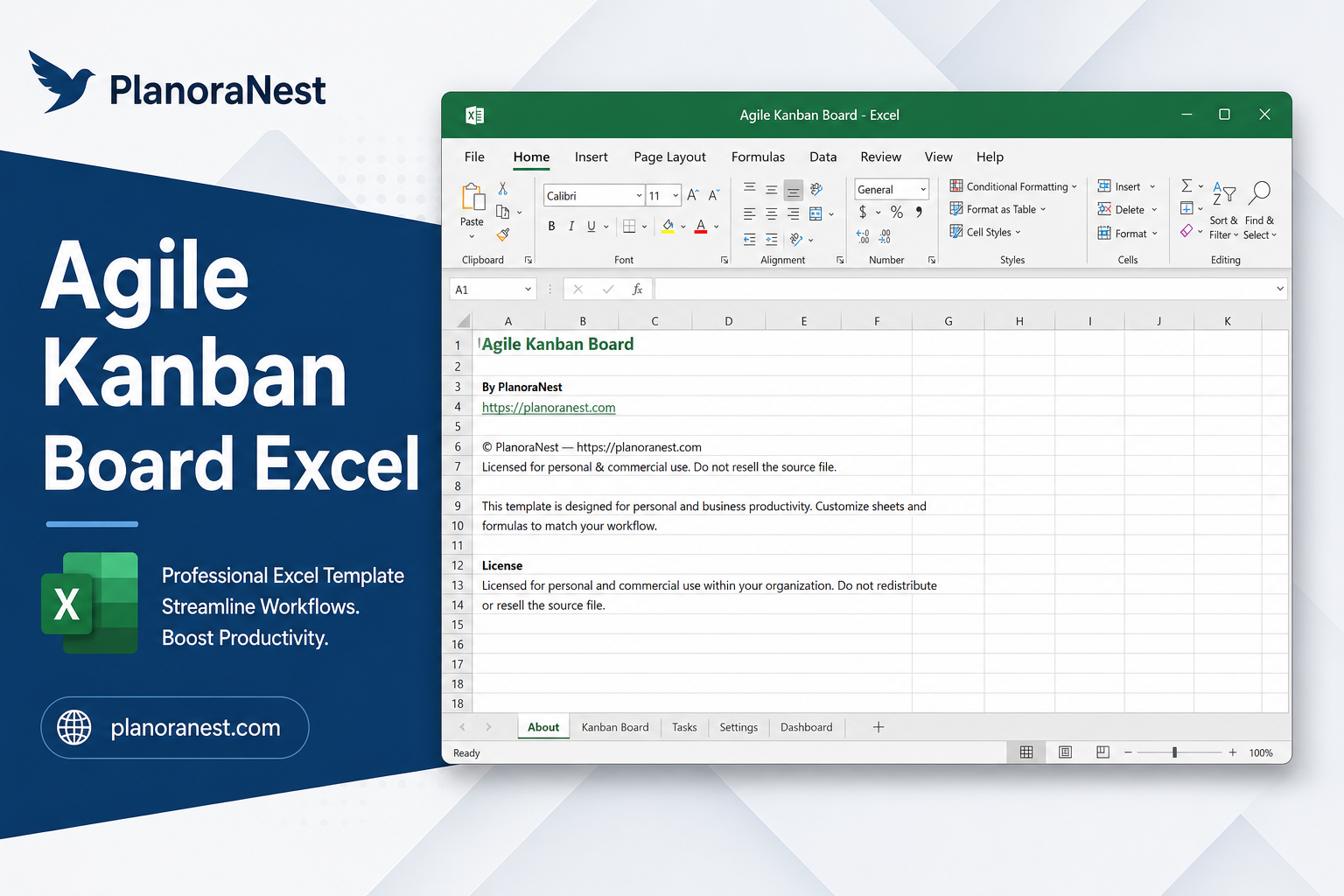Toggle underline formatting
The image size is (1344, 896).
(x=591, y=227)
